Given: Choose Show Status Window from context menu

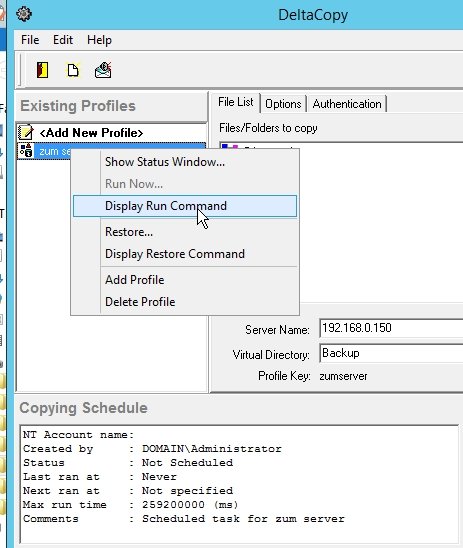Looking at the screenshot, I should pyautogui.click(x=185, y=162).
